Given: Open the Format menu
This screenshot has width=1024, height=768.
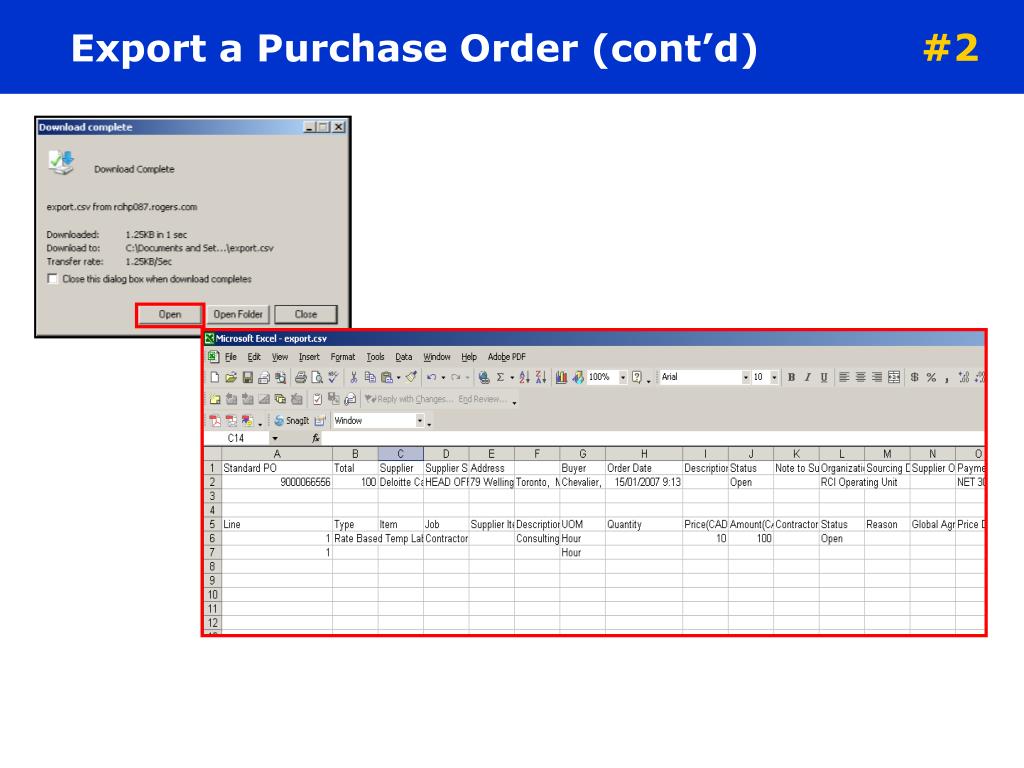Looking at the screenshot, I should tap(343, 357).
